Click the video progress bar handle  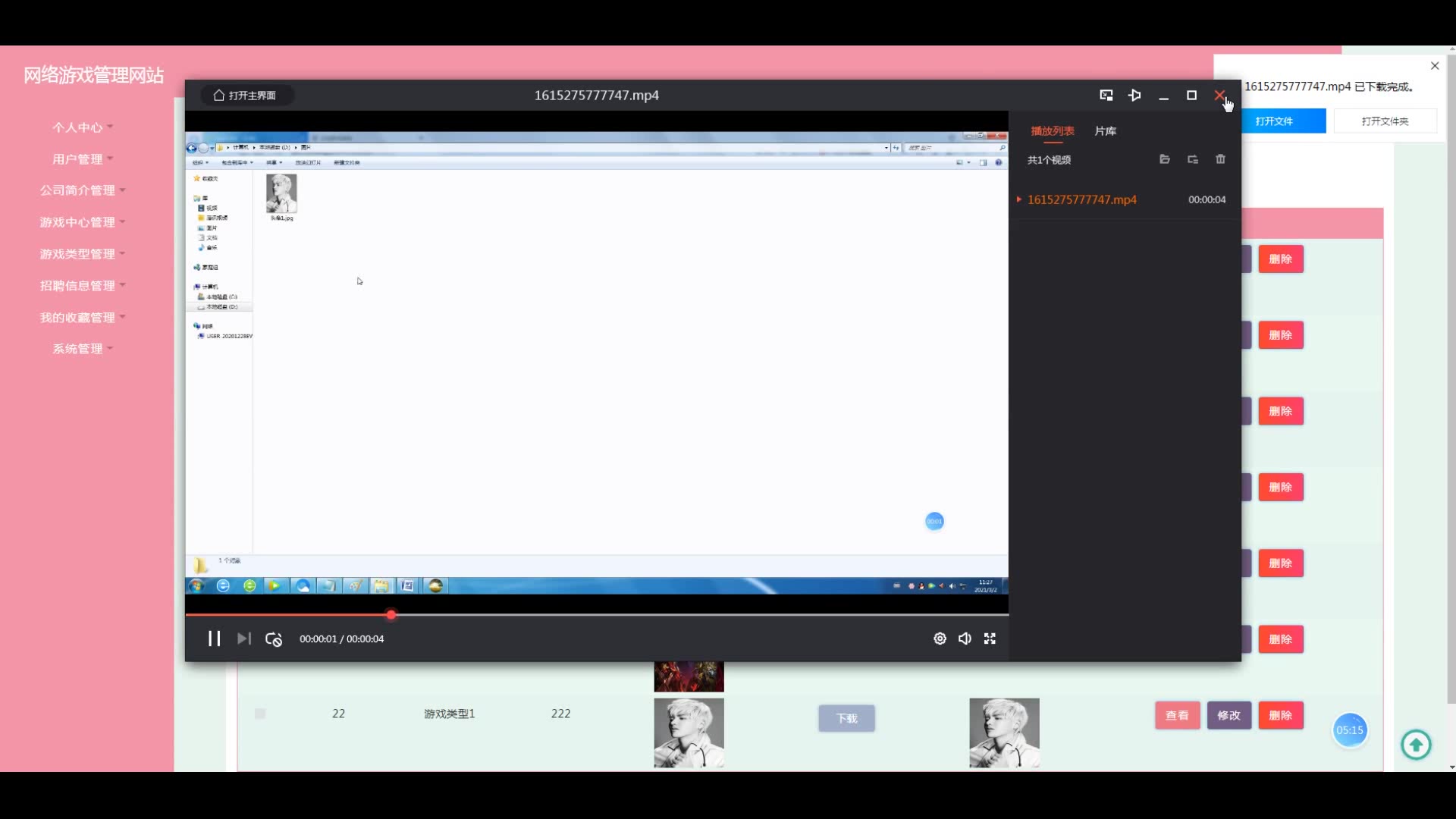(391, 614)
